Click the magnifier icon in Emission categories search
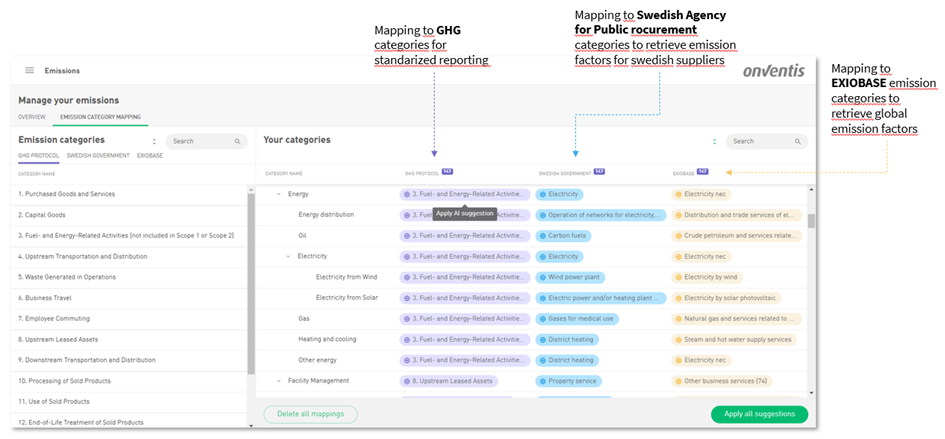The width and height of the screenshot is (945, 439). click(x=237, y=142)
